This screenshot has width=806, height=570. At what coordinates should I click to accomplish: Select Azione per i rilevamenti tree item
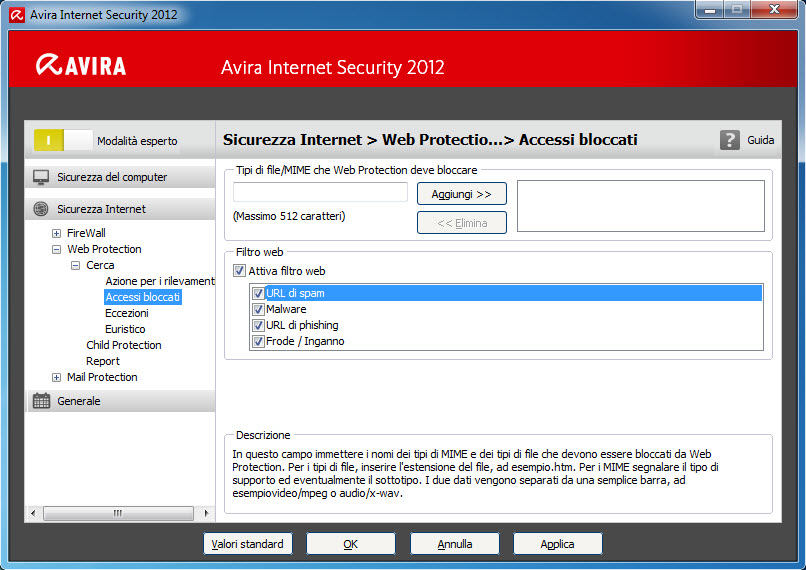click(x=160, y=281)
